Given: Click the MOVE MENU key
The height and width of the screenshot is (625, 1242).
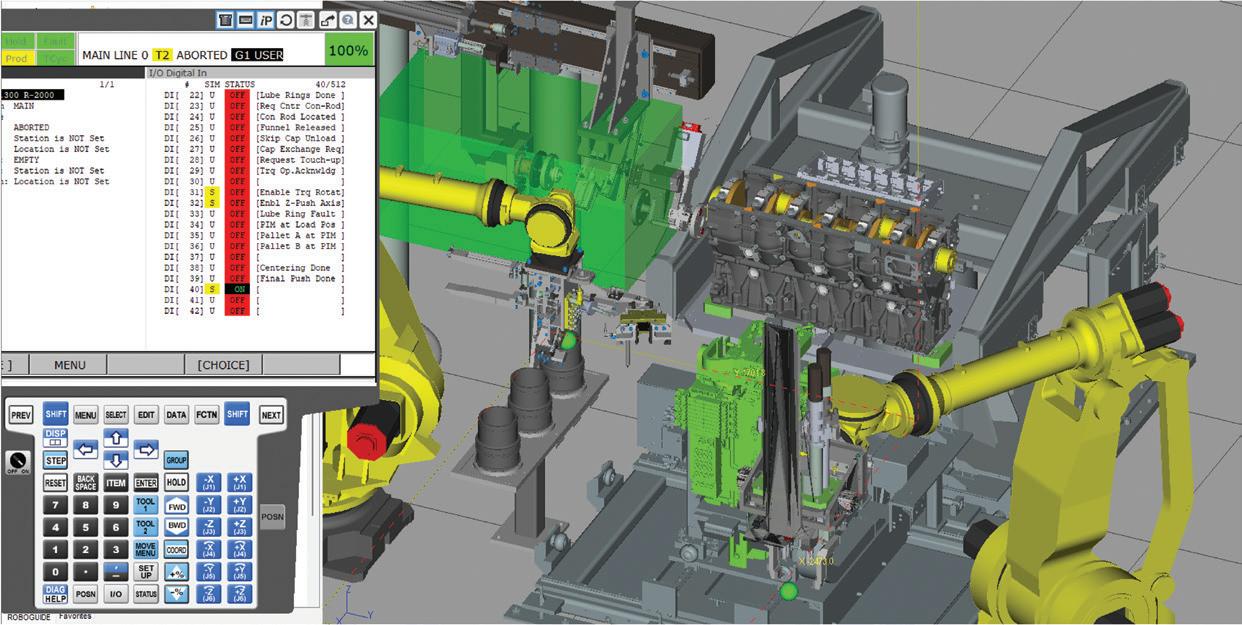Looking at the screenshot, I should coord(146,550).
